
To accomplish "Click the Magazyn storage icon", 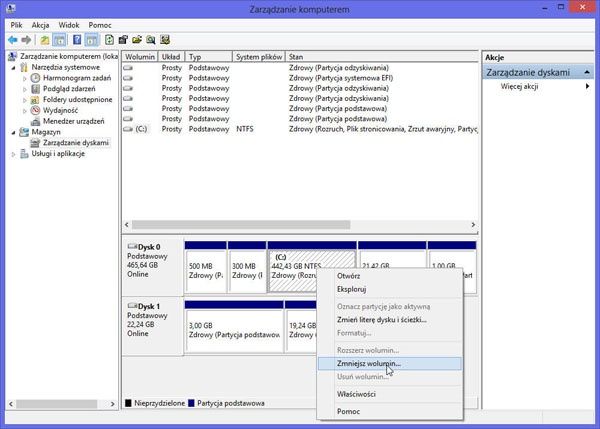I will [x=24, y=132].
